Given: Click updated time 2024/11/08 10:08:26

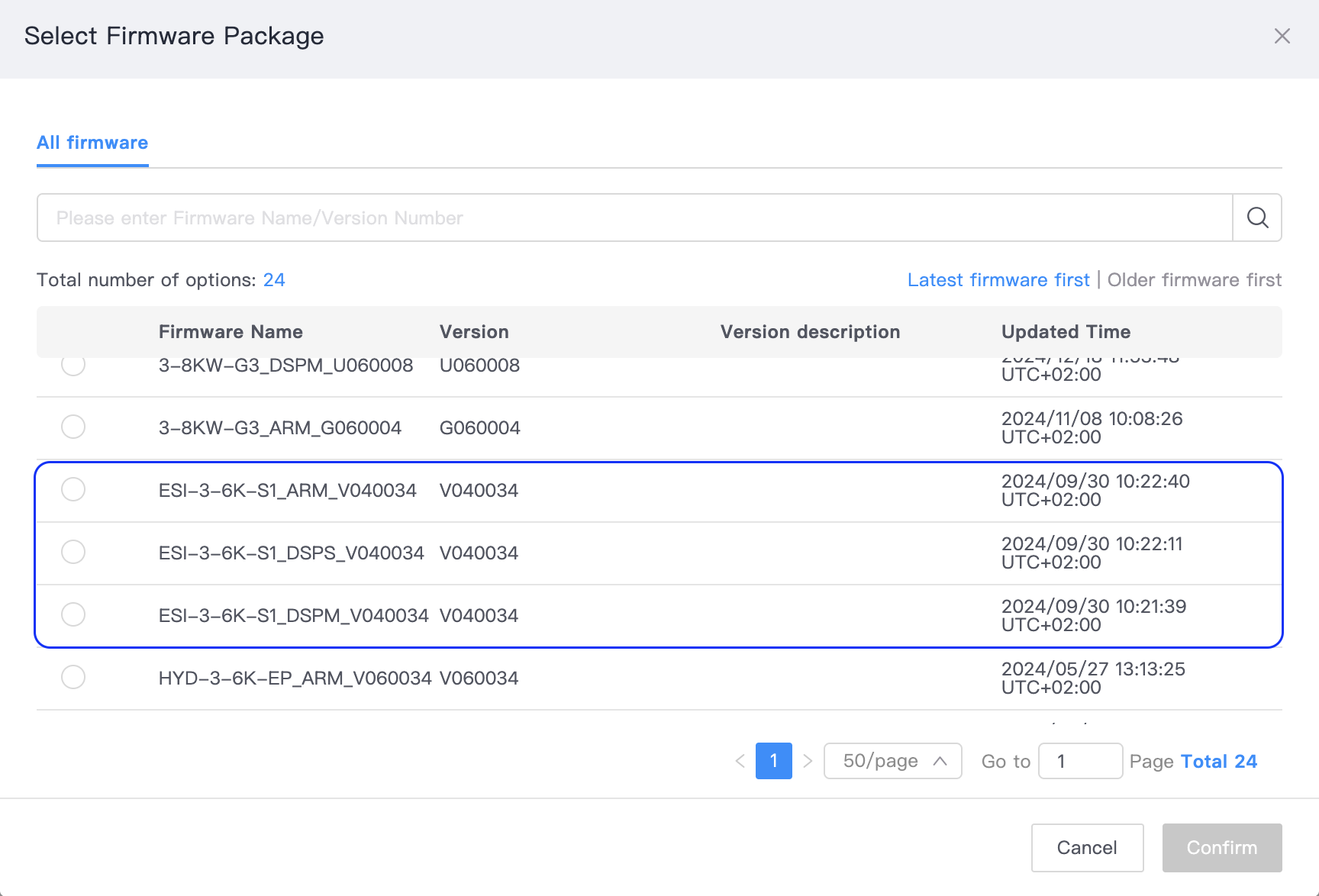Looking at the screenshot, I should pos(1092,418).
